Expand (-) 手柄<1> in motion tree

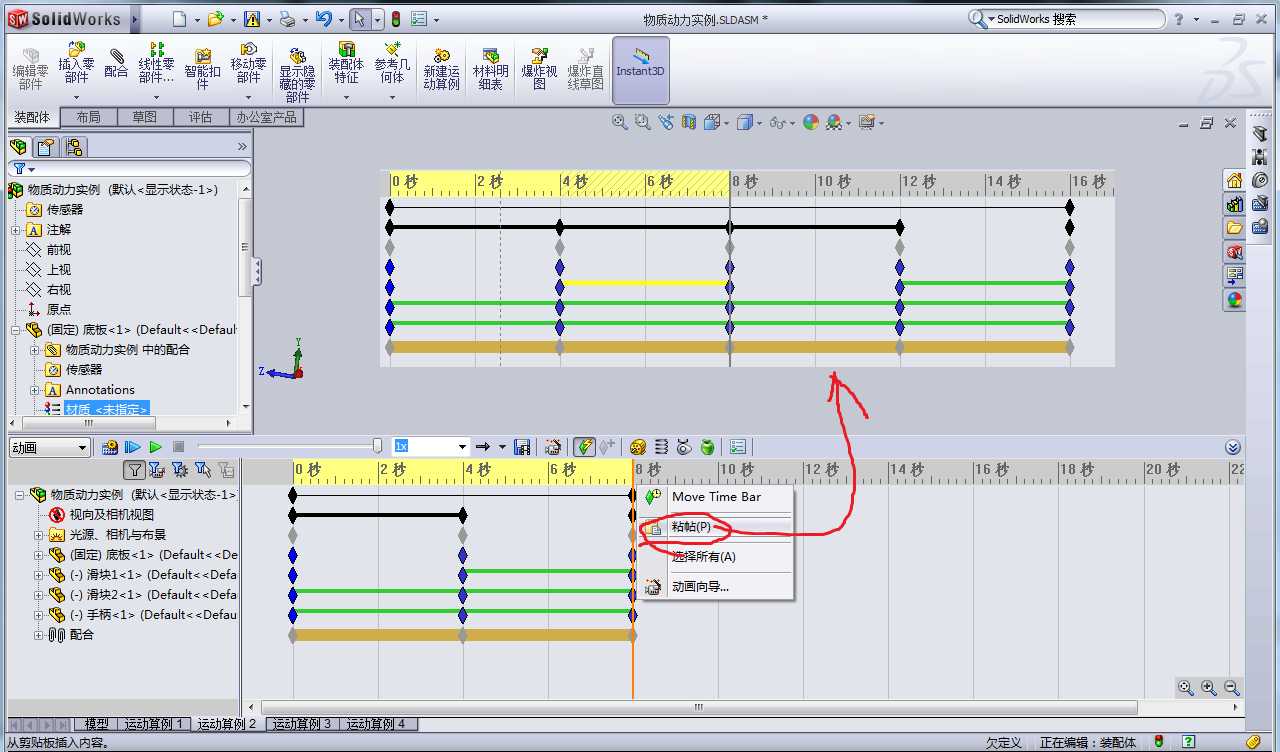click(38, 615)
